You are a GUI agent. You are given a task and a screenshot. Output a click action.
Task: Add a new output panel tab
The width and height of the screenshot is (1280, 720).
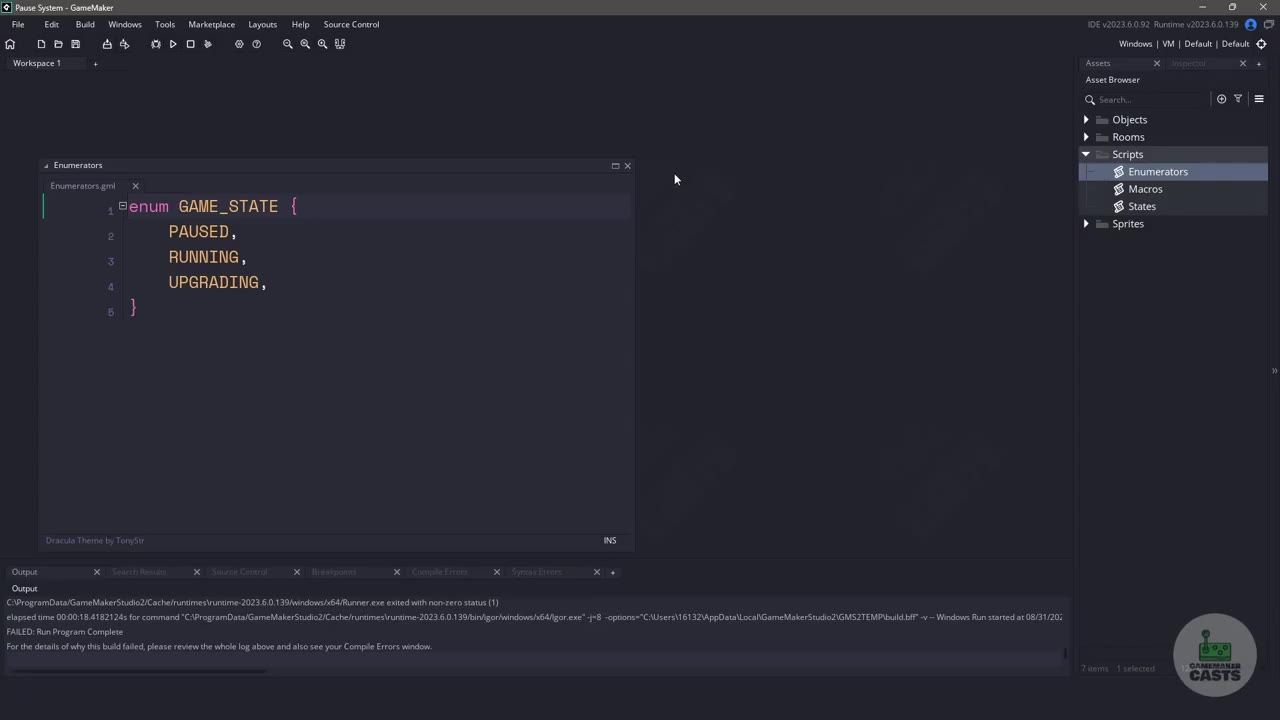click(x=613, y=572)
